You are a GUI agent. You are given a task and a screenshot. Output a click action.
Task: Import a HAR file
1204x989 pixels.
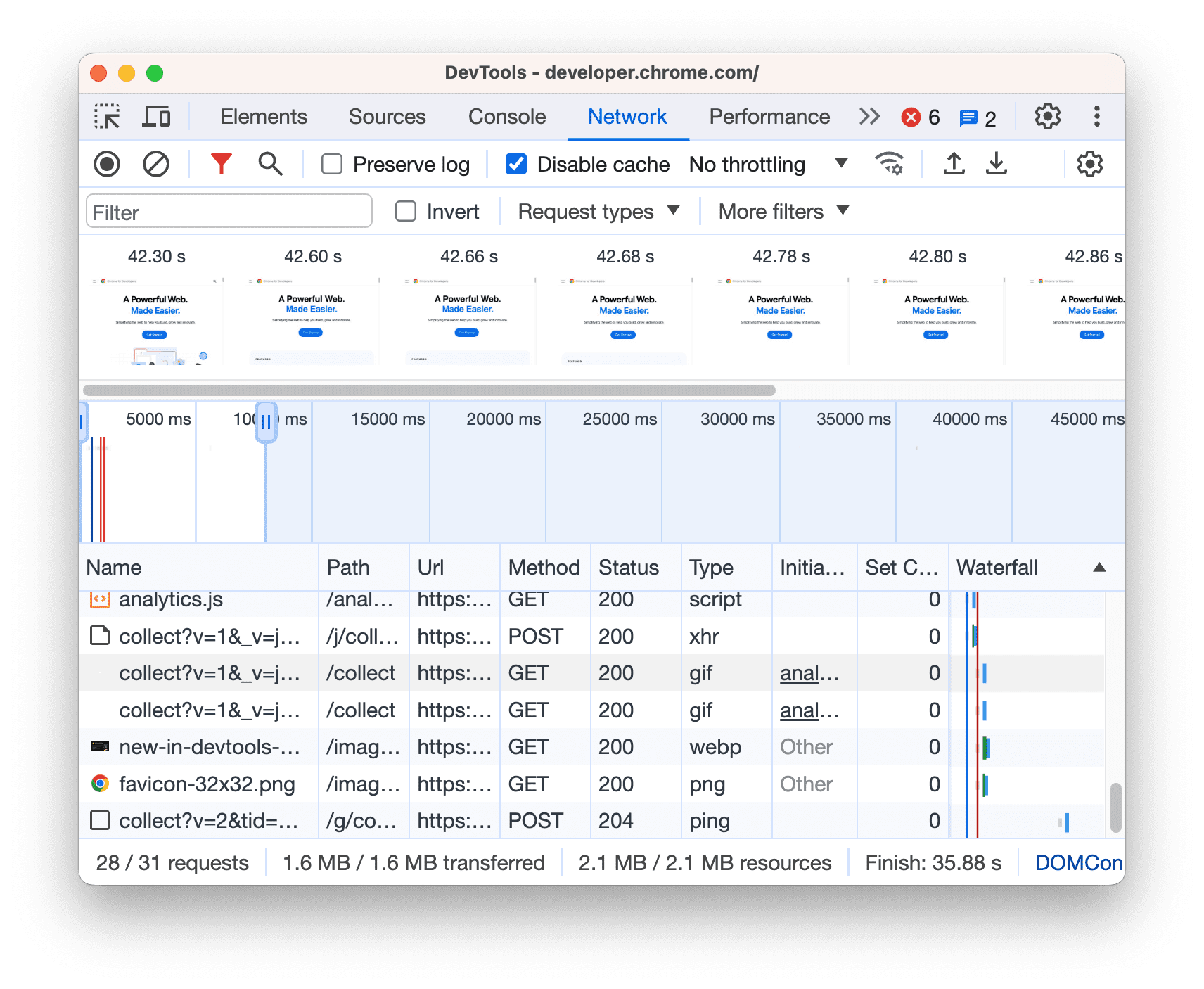(954, 164)
